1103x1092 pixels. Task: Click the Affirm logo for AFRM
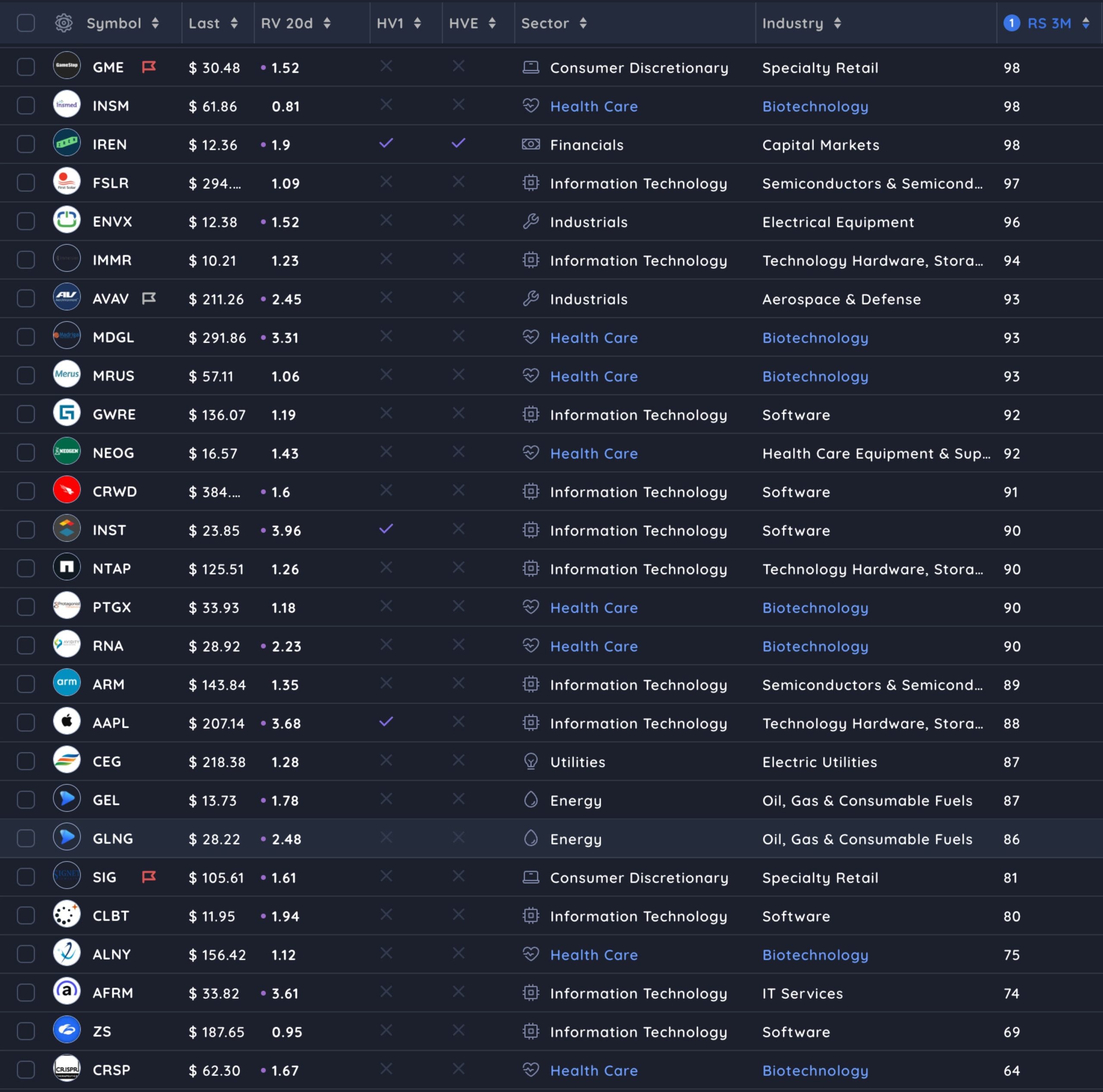[x=67, y=991]
